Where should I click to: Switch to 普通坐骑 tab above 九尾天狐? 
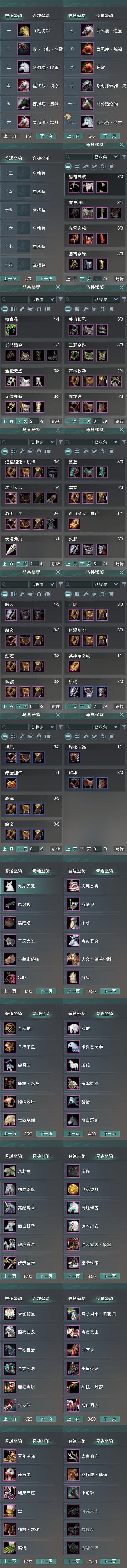(x=14, y=871)
